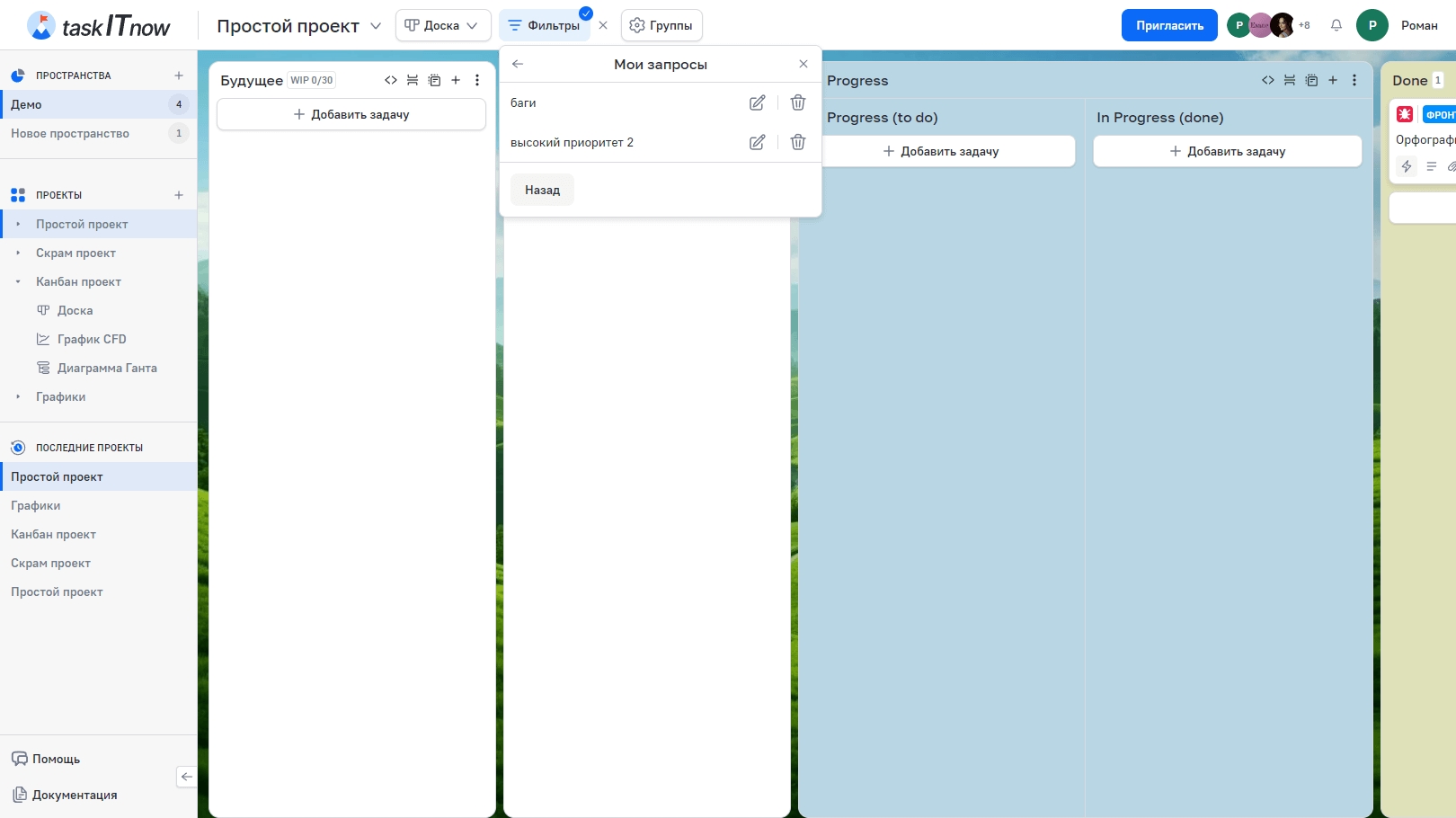Delete the 'высокий приоритет 2' query

[797, 142]
